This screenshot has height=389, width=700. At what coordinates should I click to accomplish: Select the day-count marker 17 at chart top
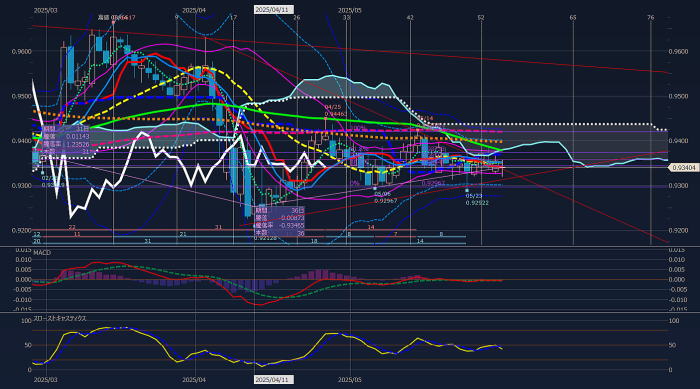tap(233, 17)
